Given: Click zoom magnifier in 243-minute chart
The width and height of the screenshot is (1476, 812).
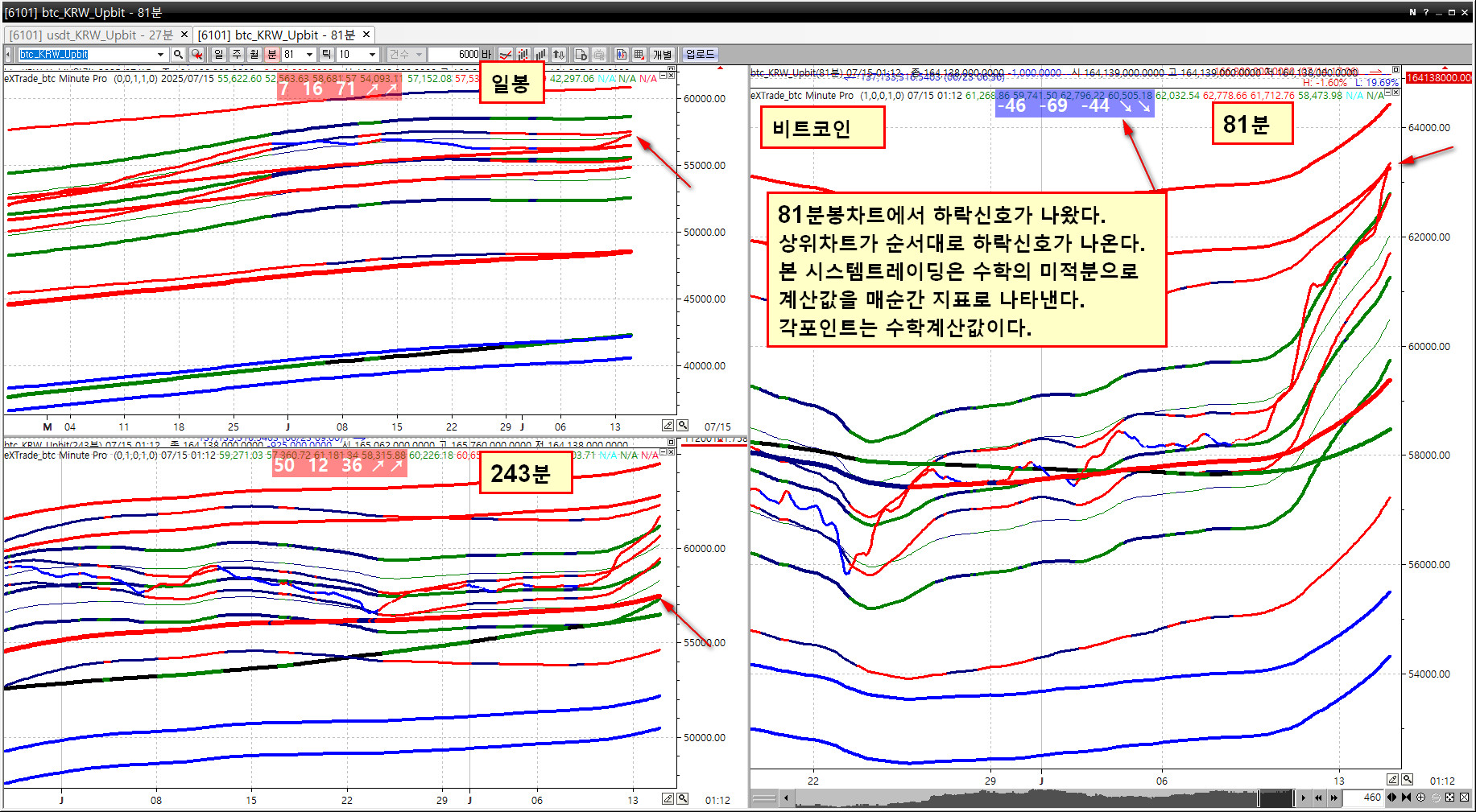Looking at the screenshot, I should pyautogui.click(x=682, y=798).
